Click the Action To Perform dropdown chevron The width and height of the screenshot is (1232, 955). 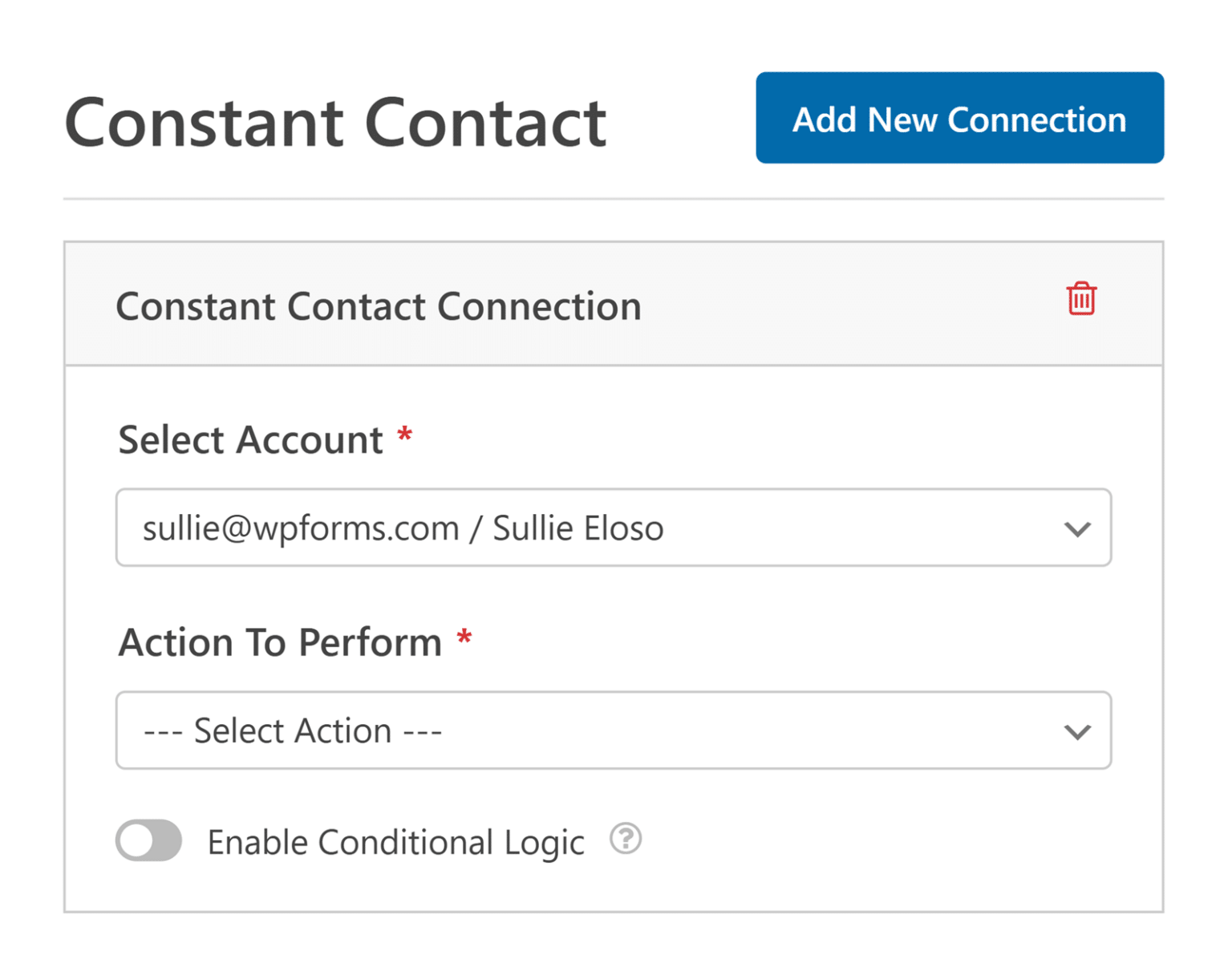(1078, 730)
